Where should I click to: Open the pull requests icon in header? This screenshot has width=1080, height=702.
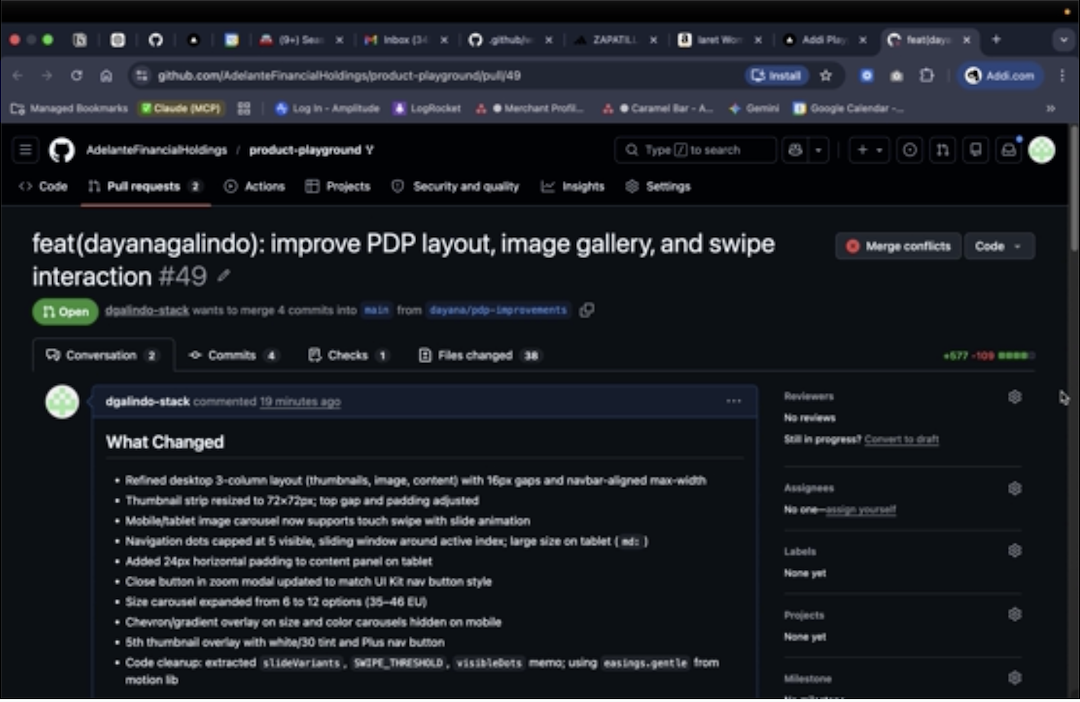coord(942,149)
